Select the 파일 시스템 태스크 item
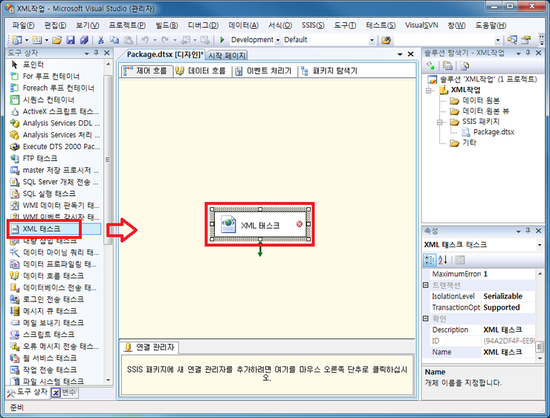 coord(54,381)
